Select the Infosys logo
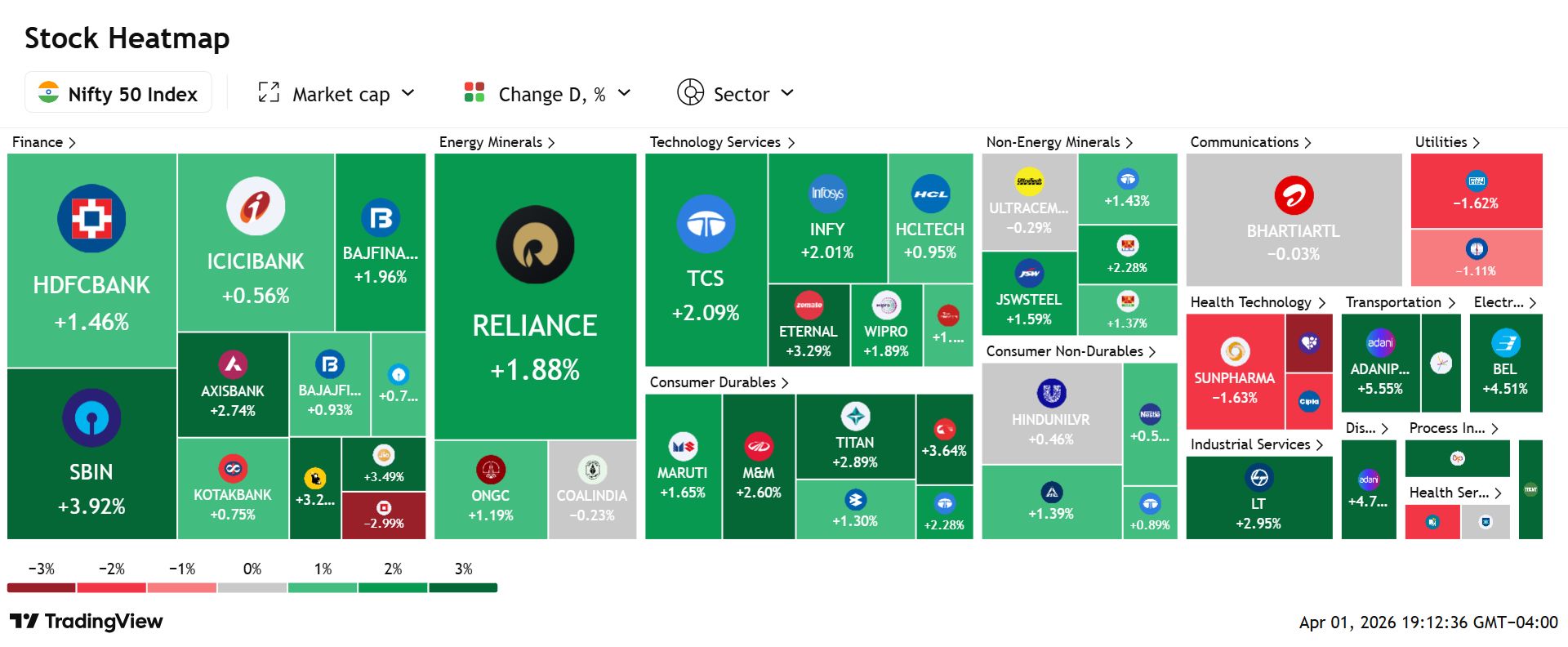The height and width of the screenshot is (647, 1568). click(x=827, y=194)
